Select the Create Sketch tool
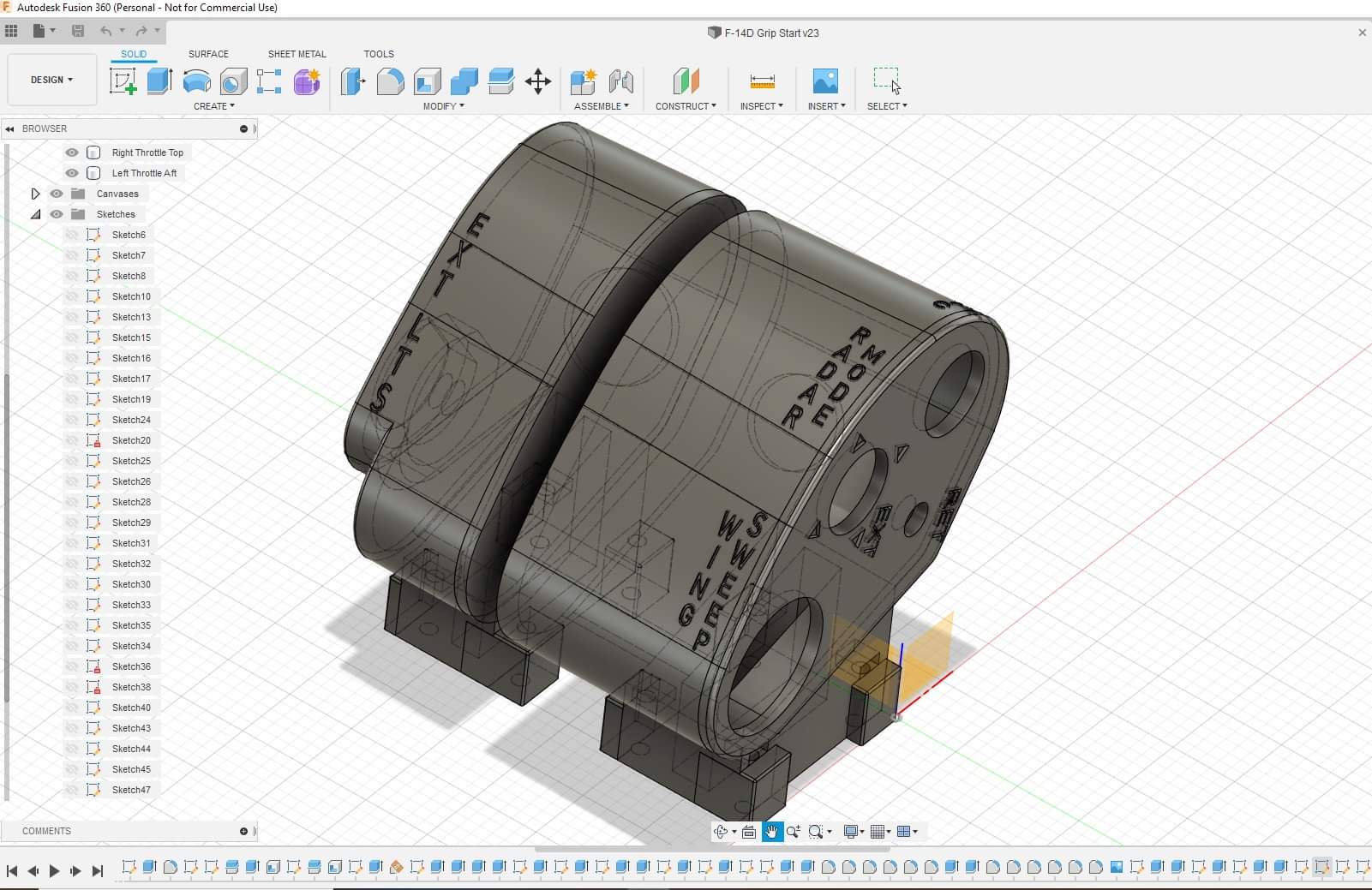Image resolution: width=1372 pixels, height=890 pixels. click(123, 81)
